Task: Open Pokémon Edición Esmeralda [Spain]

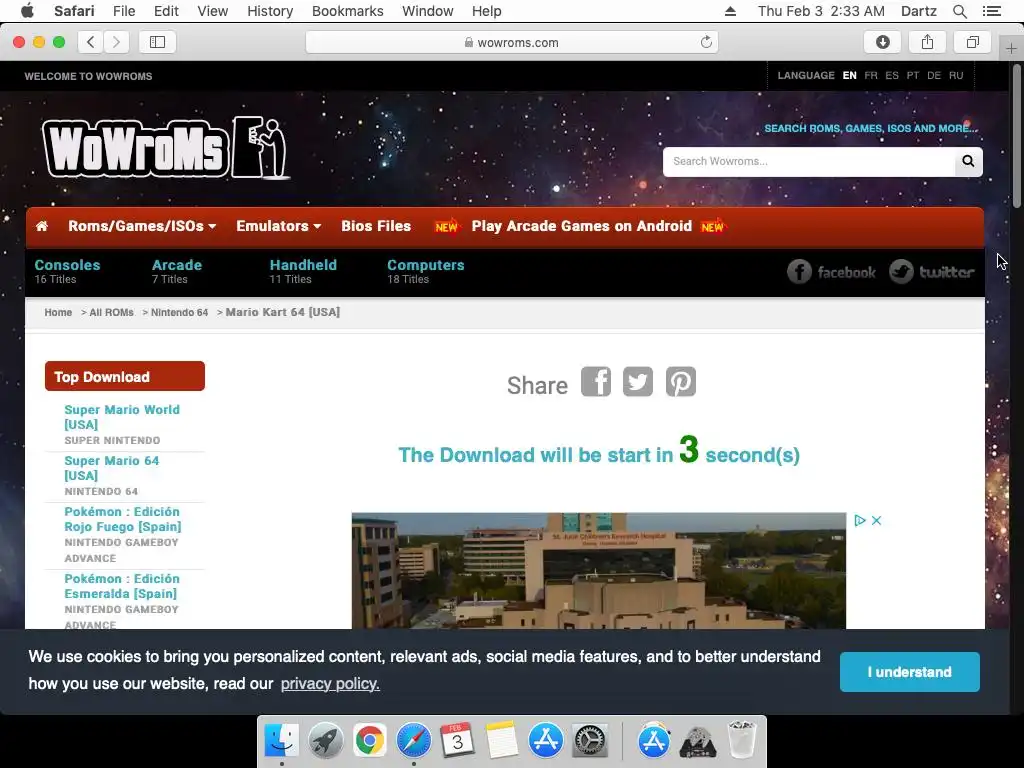Action: click(x=122, y=586)
